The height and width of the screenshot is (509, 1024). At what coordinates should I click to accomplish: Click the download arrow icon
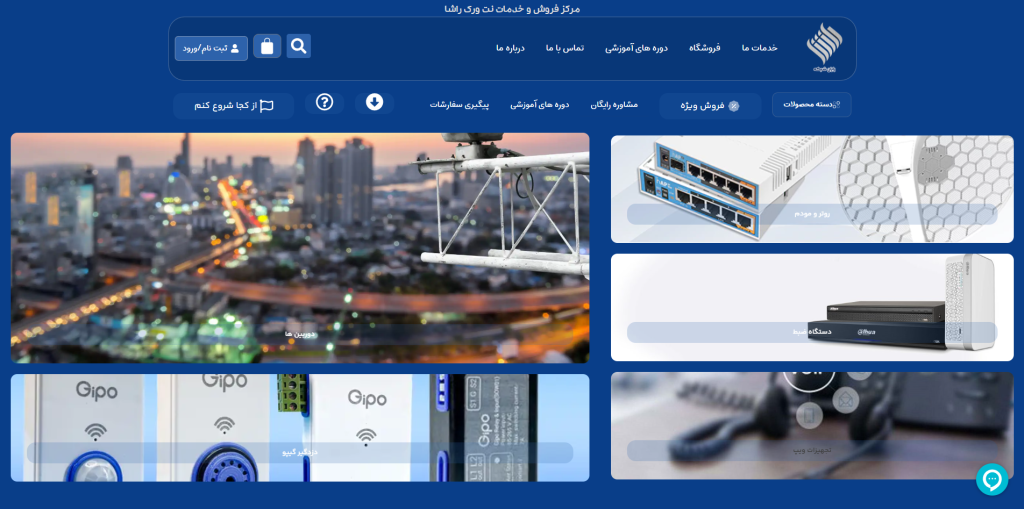374,102
